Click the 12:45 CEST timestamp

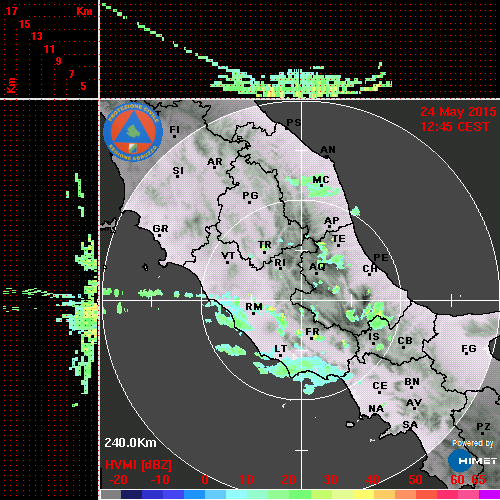(x=455, y=127)
